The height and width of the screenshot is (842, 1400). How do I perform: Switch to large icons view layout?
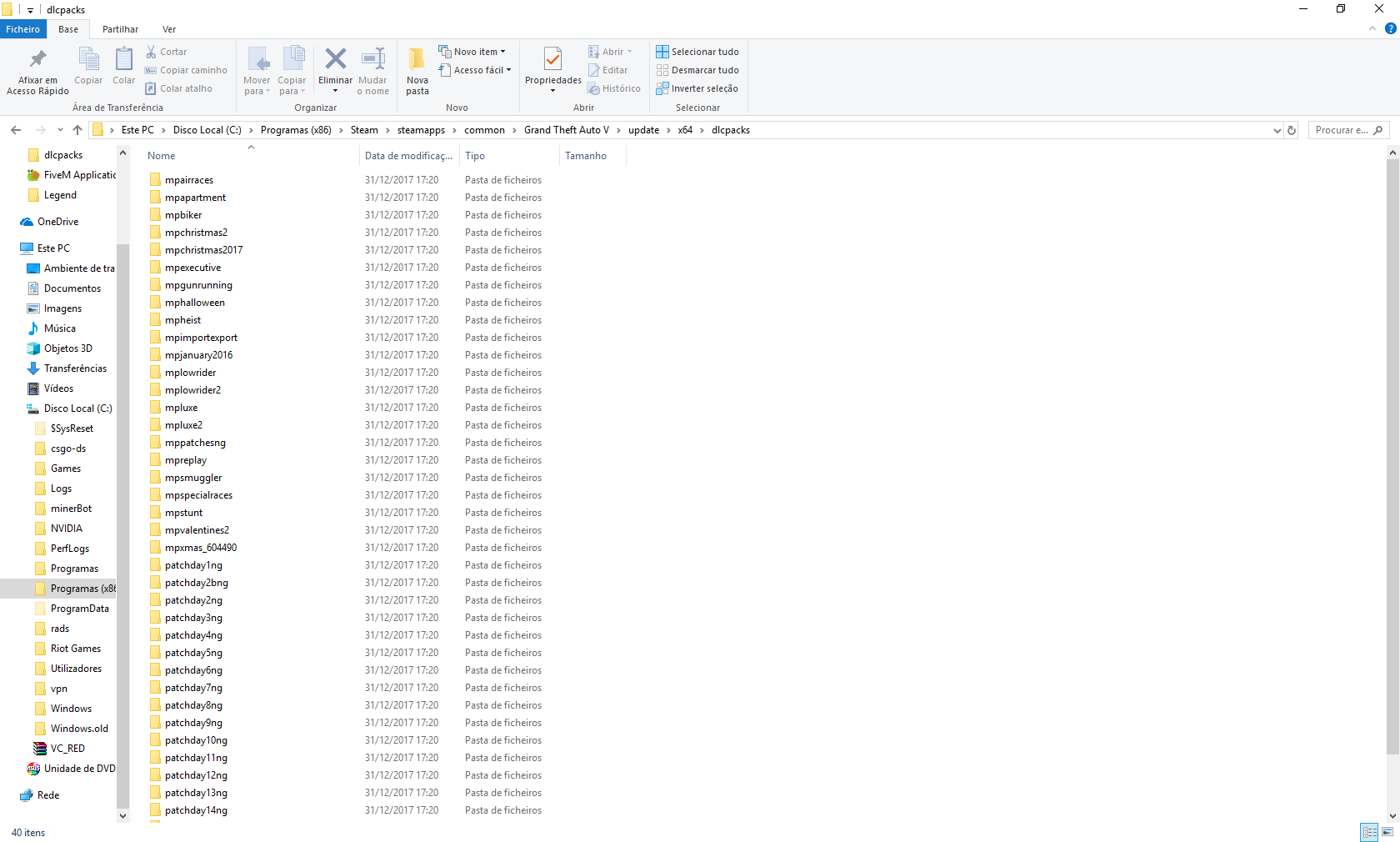point(1387,832)
